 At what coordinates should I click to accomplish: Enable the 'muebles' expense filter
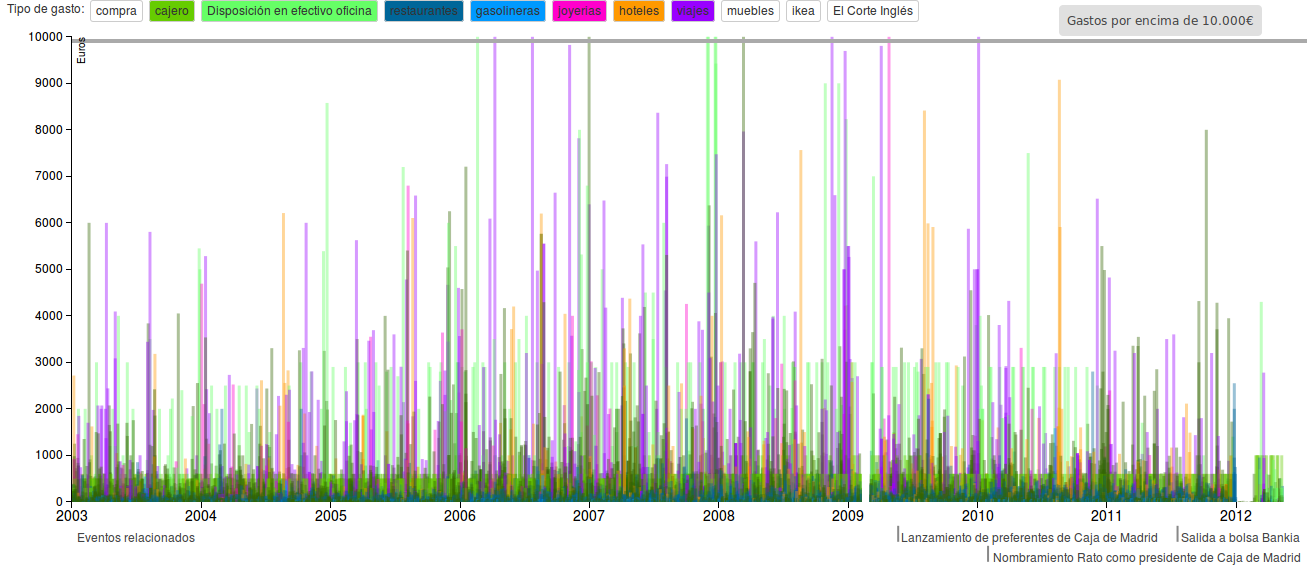750,12
